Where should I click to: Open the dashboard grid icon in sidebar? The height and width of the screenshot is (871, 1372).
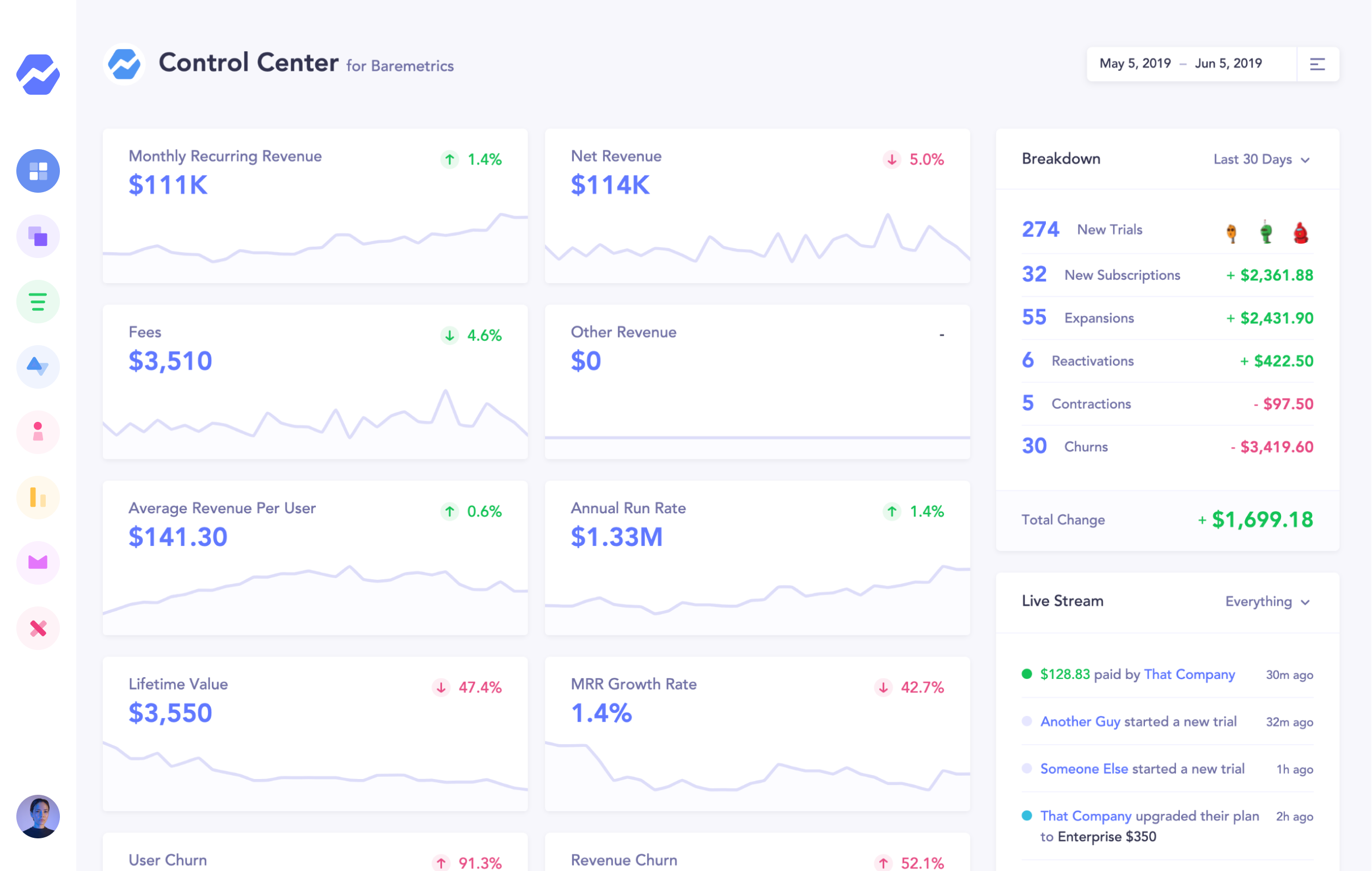[x=38, y=170]
